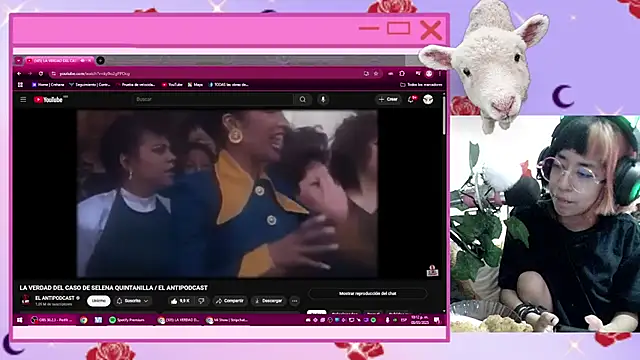Viewport: 640px width, 360px height.
Task: Like the video with thumbs up
Action: click(x=180, y=301)
